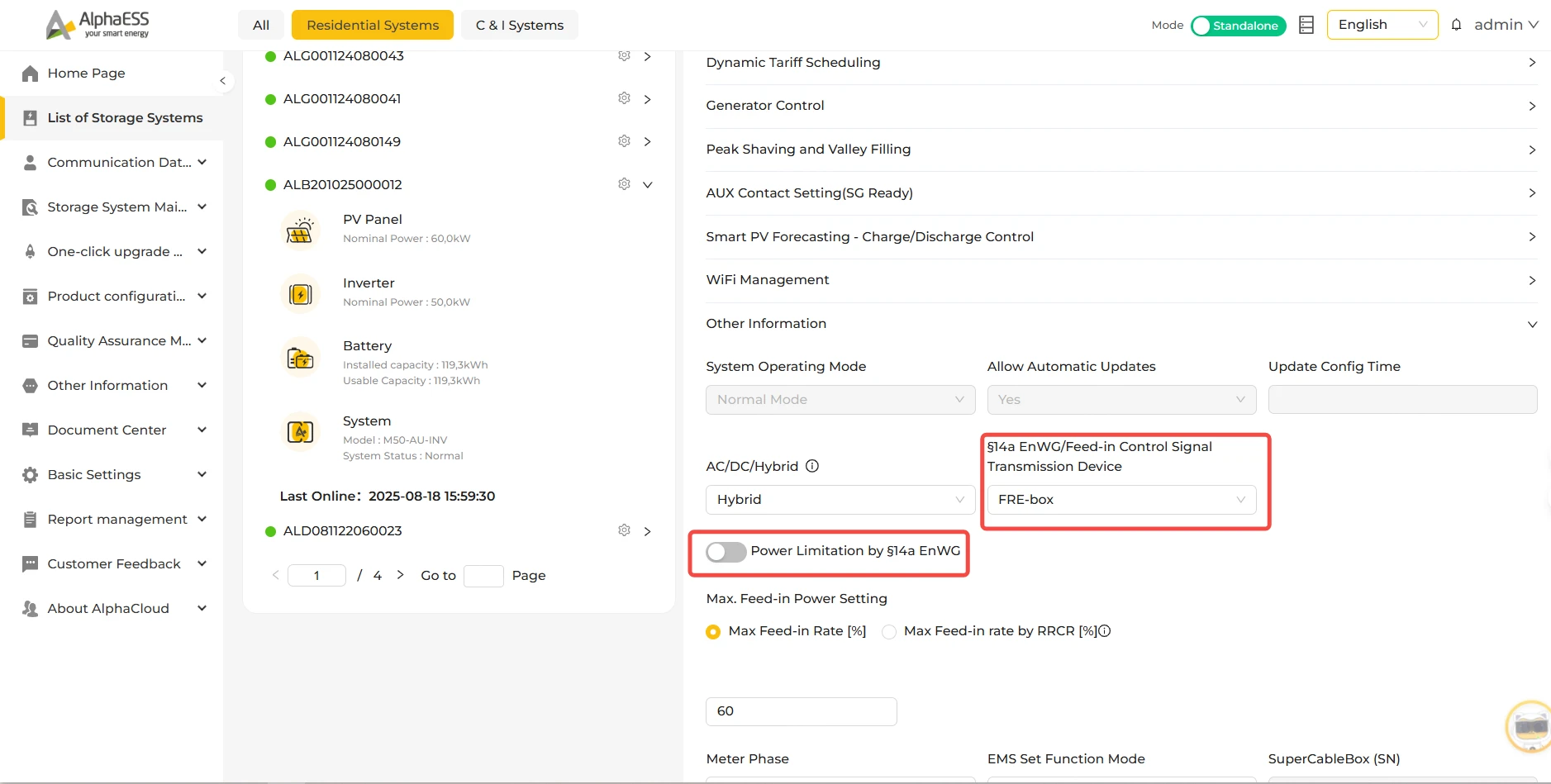The width and height of the screenshot is (1551, 784).
Task: Expand system ALG001124080149 arrow
Action: [x=647, y=142]
